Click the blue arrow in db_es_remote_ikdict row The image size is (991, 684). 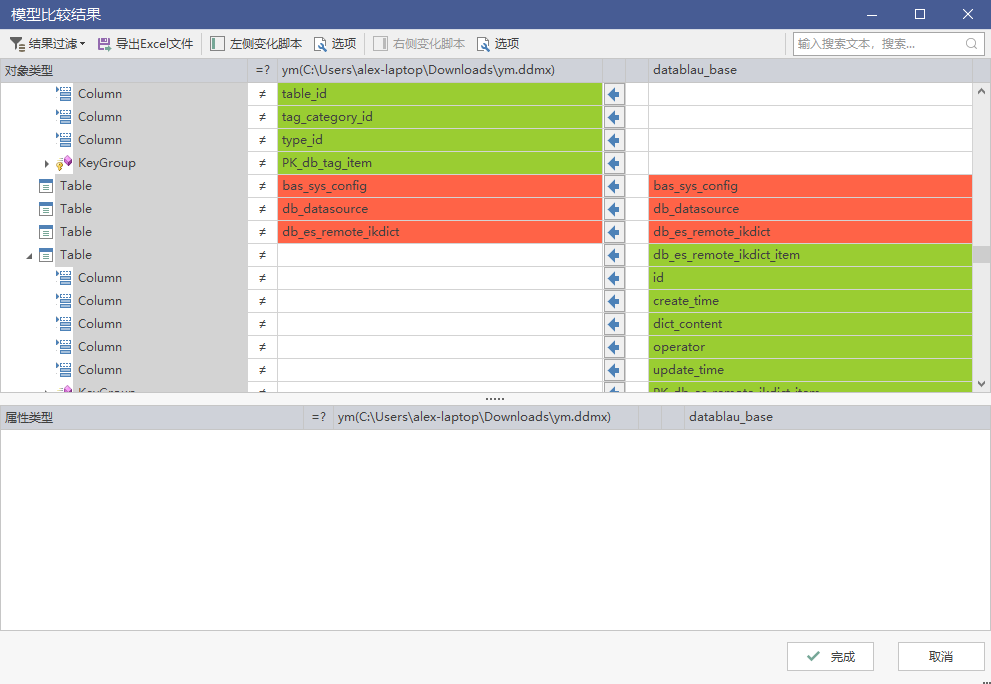coord(614,232)
